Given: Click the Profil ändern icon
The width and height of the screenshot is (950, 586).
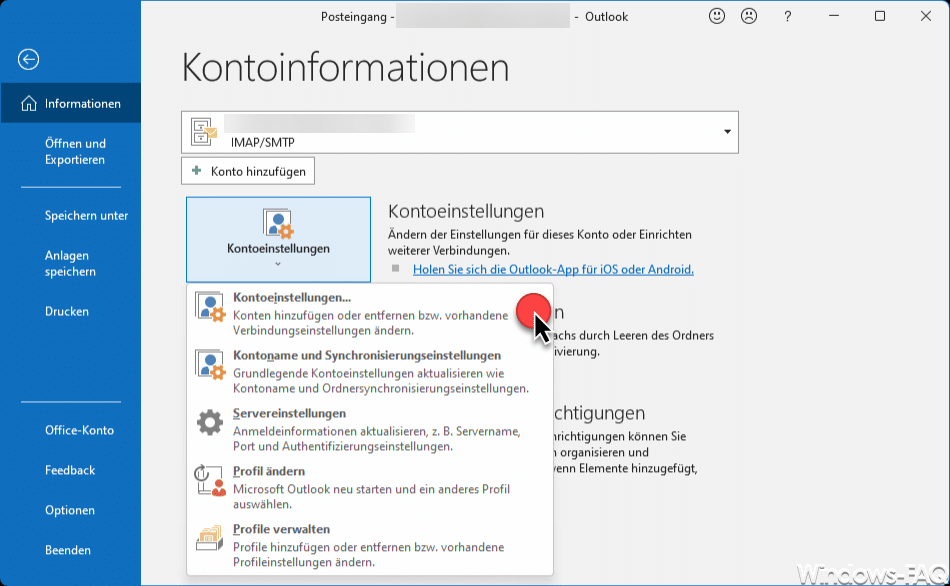Looking at the screenshot, I should click(210, 481).
